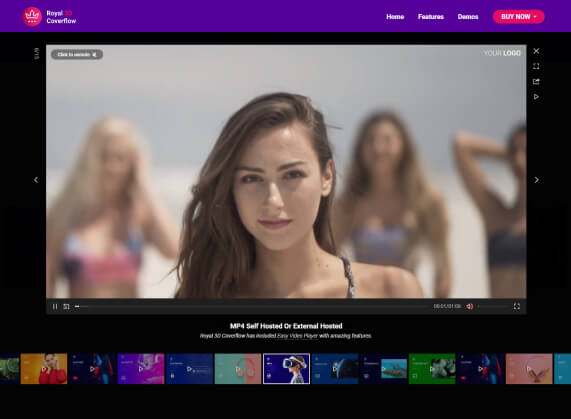Select the teal headphones thumbnail

click(238, 368)
